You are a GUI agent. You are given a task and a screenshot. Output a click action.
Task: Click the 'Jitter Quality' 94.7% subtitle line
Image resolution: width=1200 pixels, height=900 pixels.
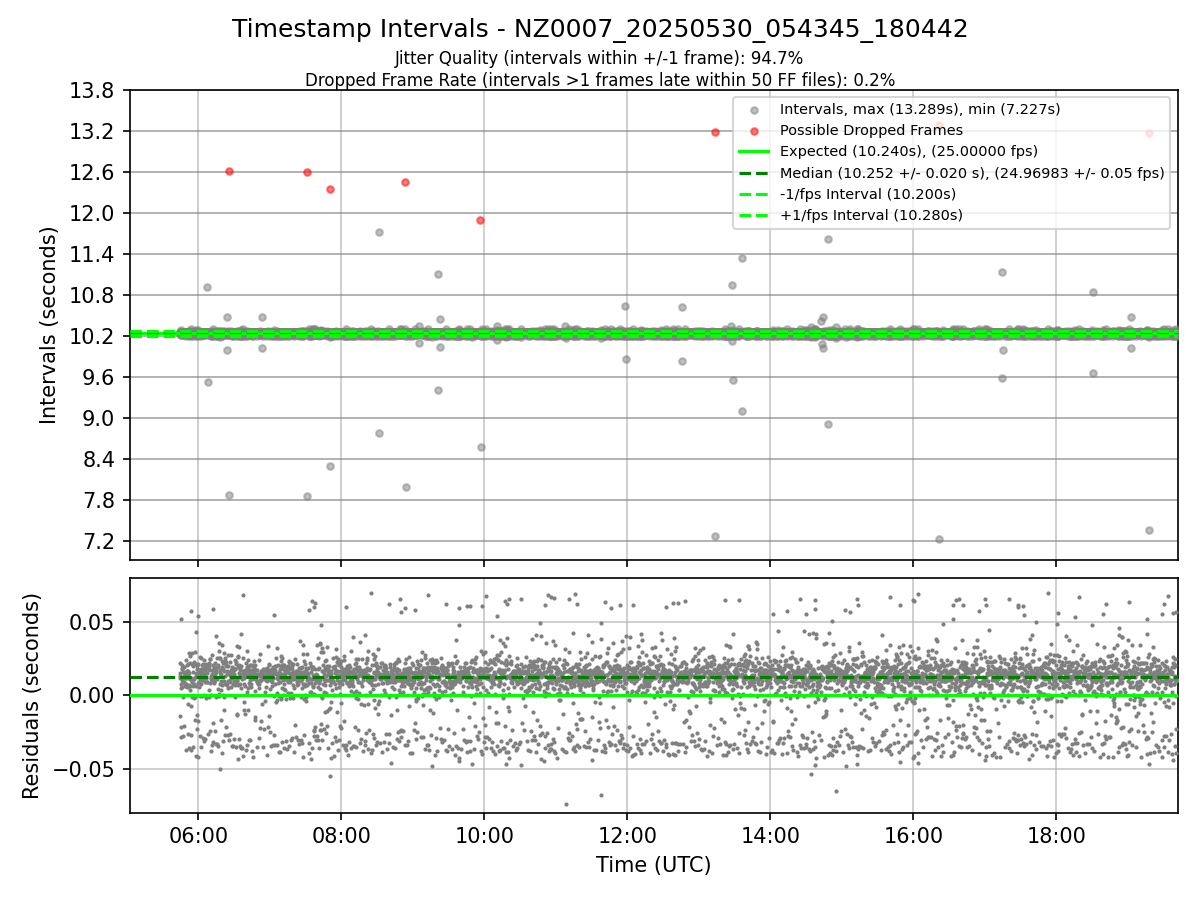599,58
